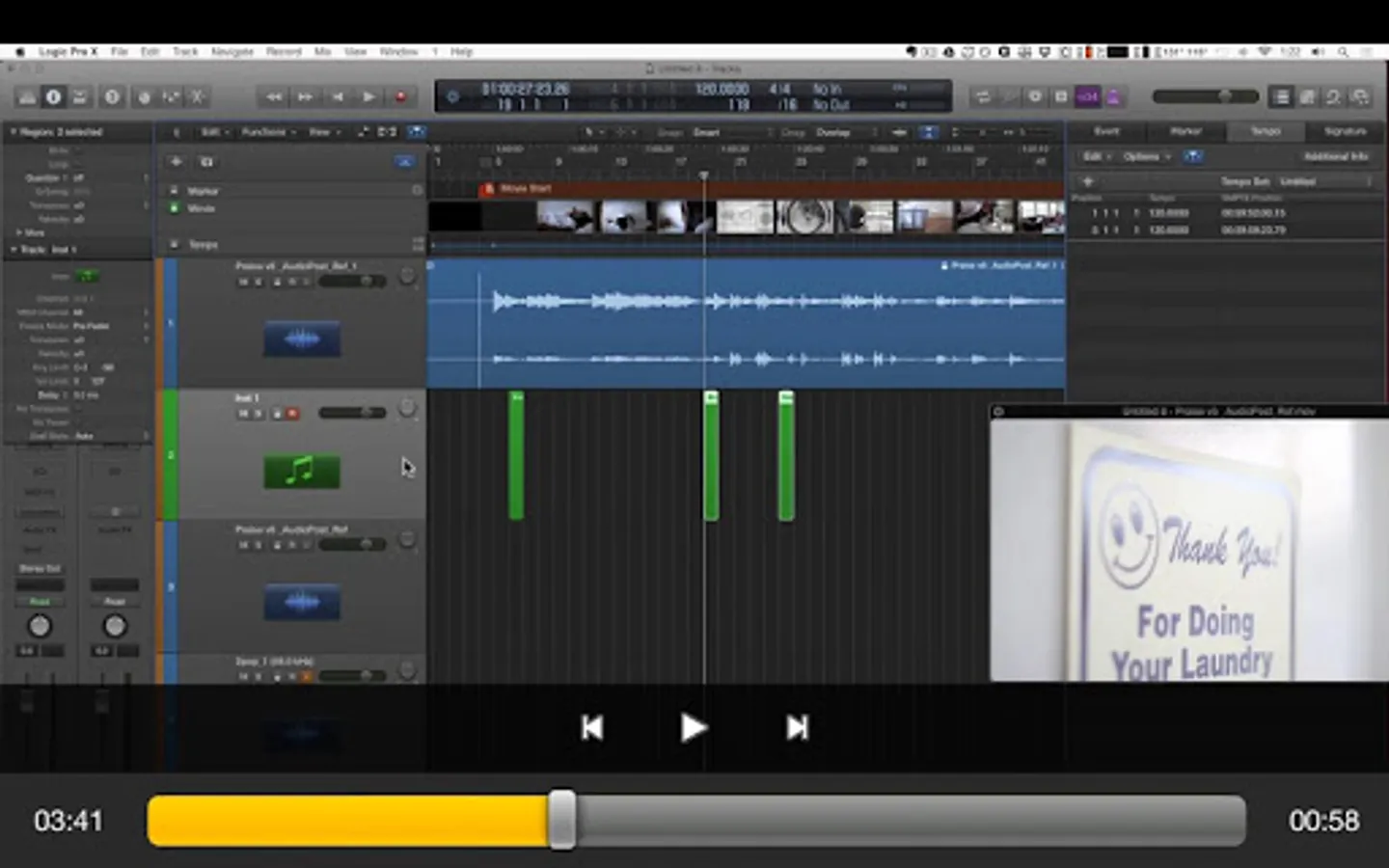
Task: Click the purple metronome button
Action: [x=1114, y=97]
